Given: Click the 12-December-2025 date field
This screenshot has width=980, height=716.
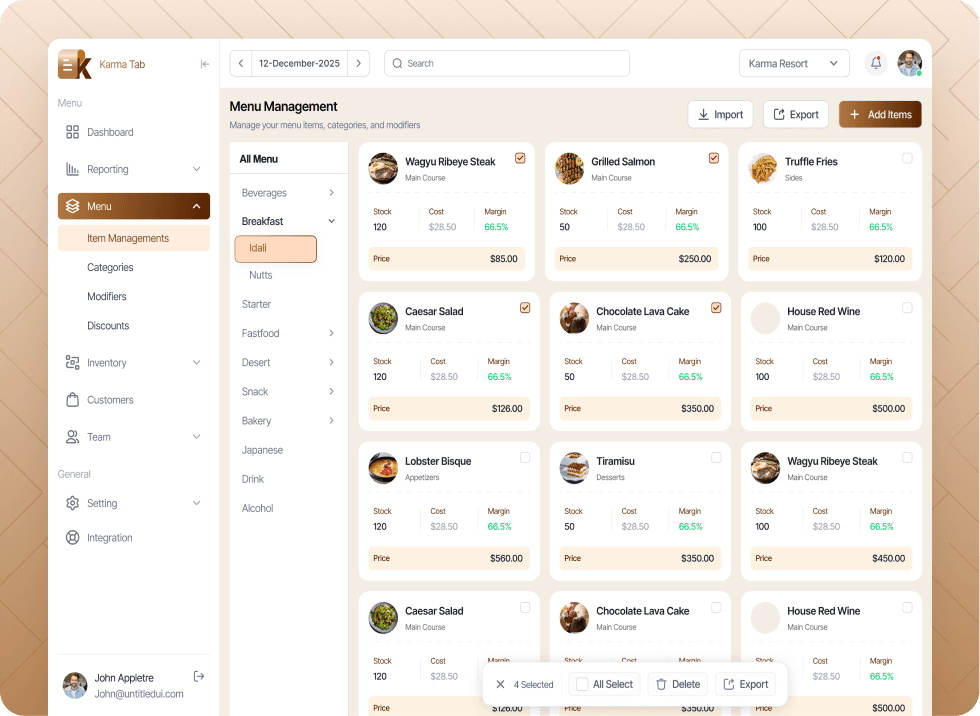Looking at the screenshot, I should 299,64.
